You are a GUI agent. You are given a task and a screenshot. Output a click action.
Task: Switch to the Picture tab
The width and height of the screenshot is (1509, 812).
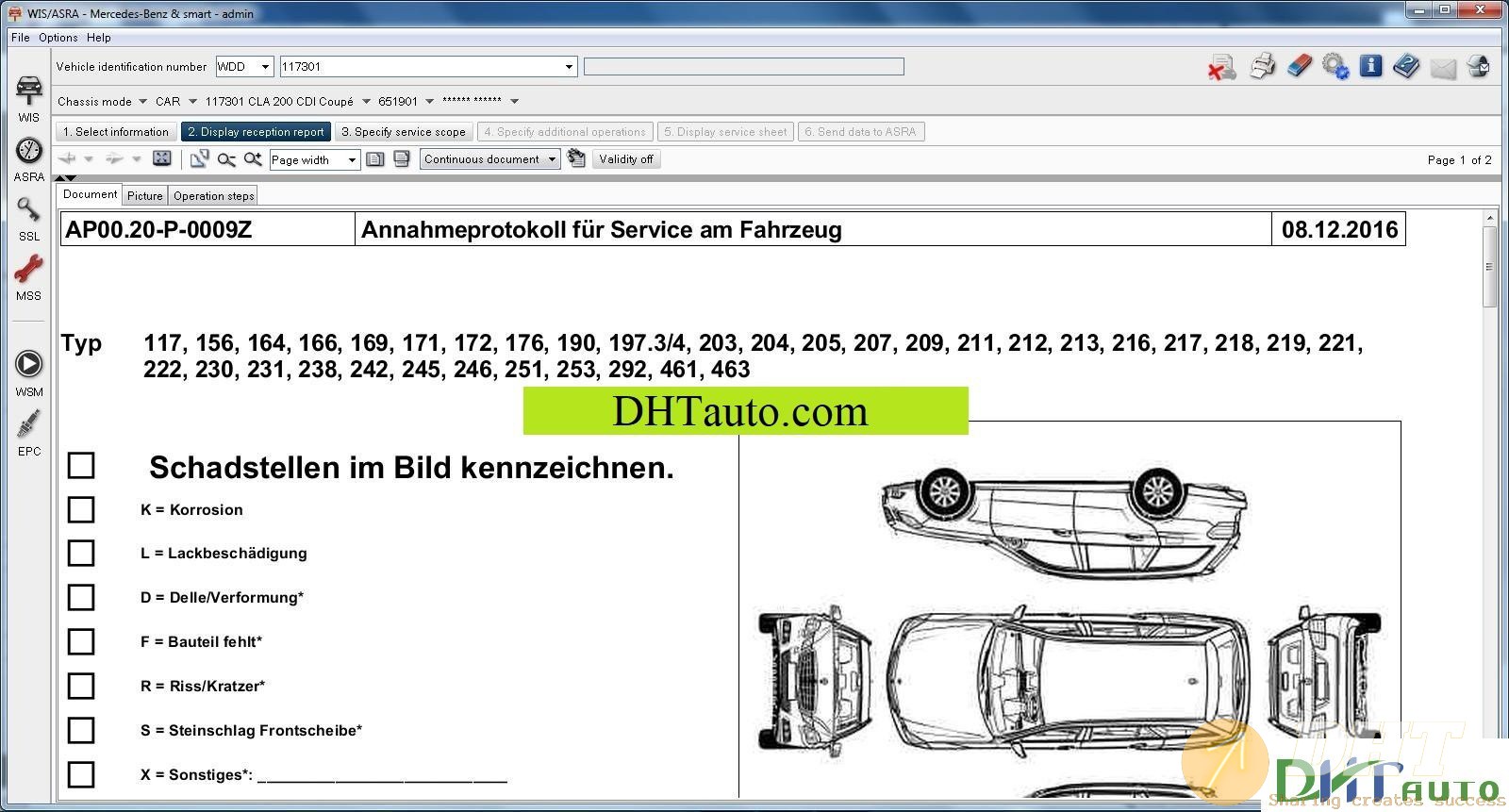coord(145,196)
